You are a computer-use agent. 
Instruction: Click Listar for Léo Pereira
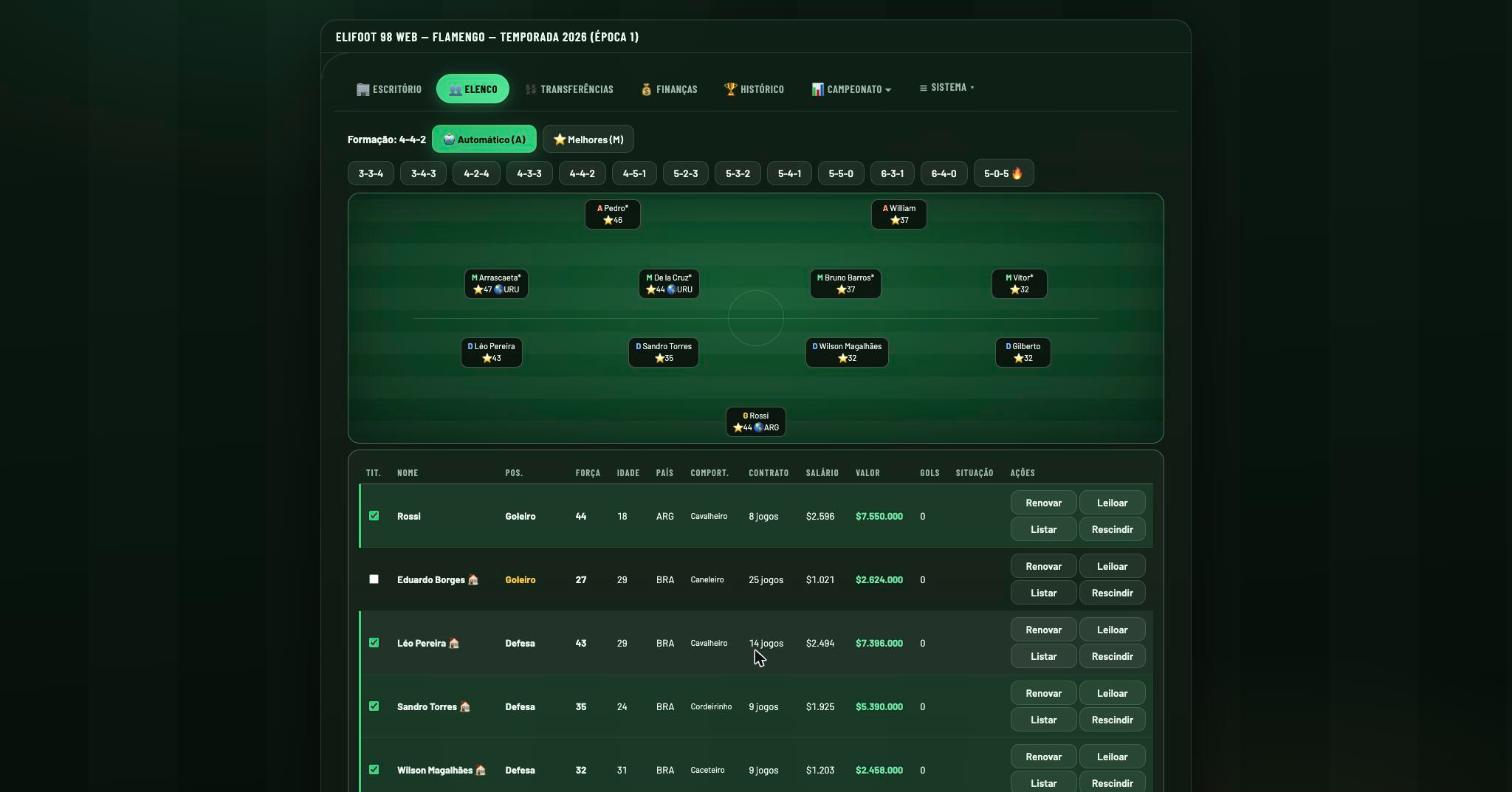[1043, 656]
